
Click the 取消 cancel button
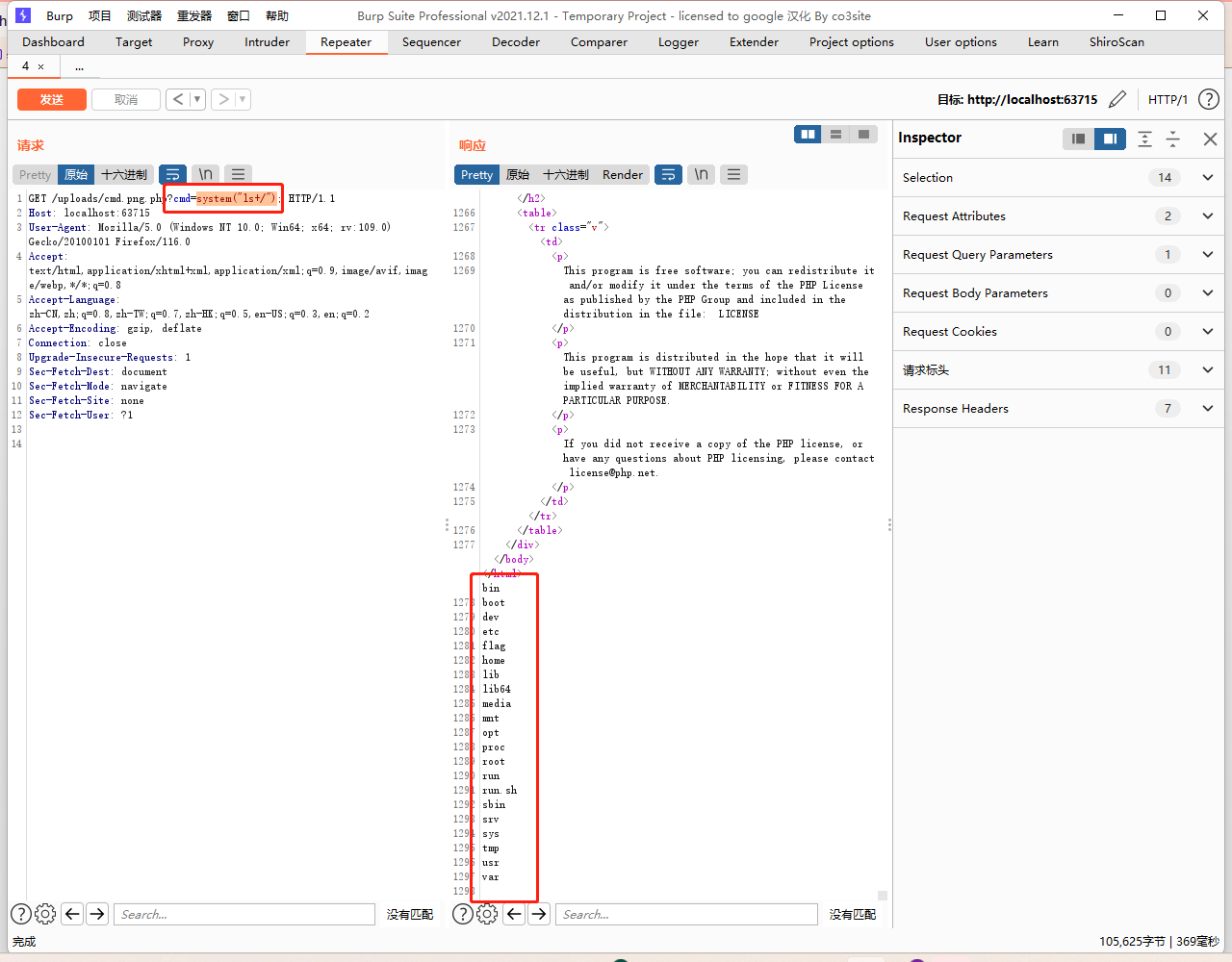click(125, 99)
